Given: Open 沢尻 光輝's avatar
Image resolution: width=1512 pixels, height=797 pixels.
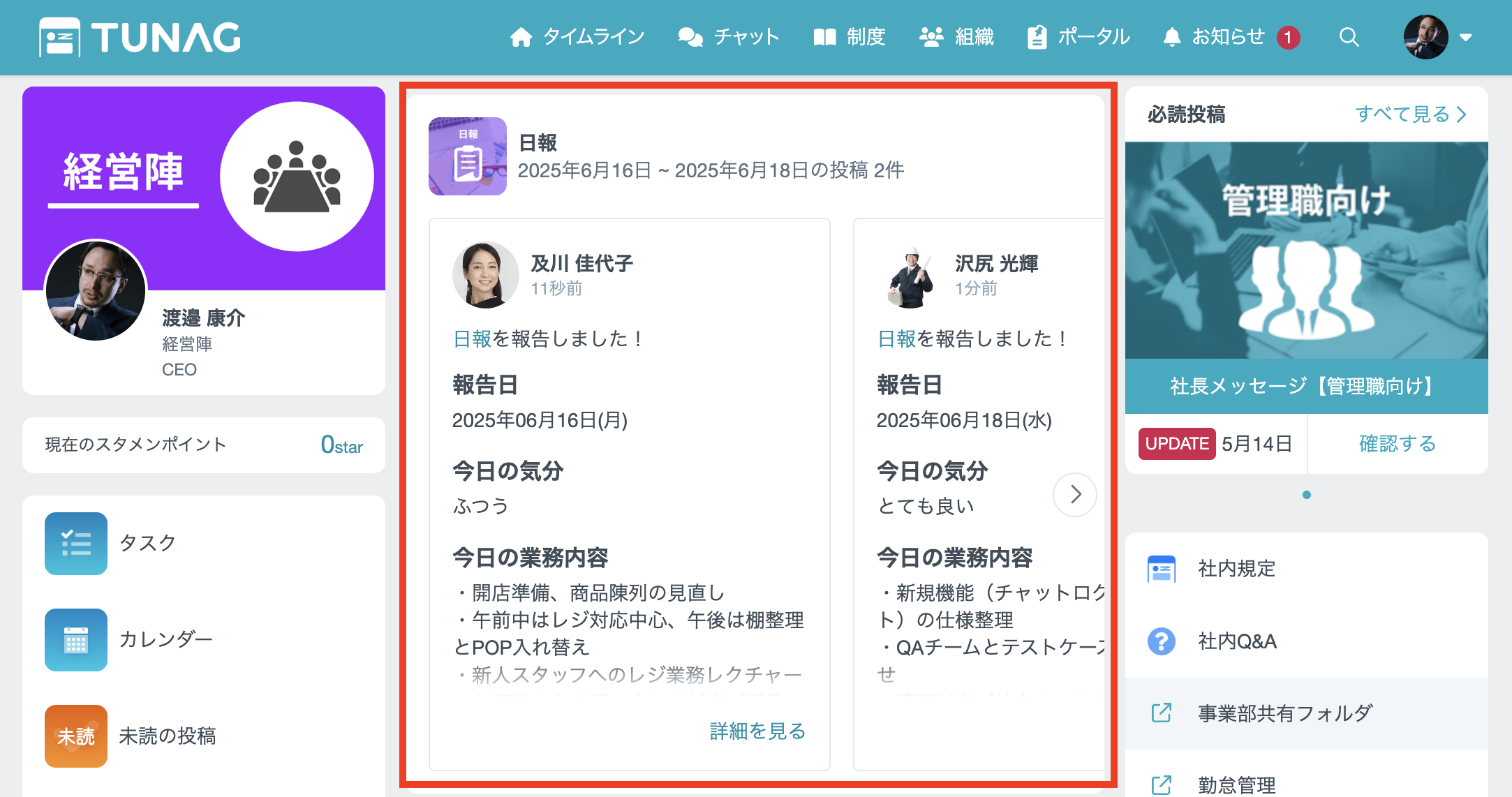Looking at the screenshot, I should [x=910, y=275].
